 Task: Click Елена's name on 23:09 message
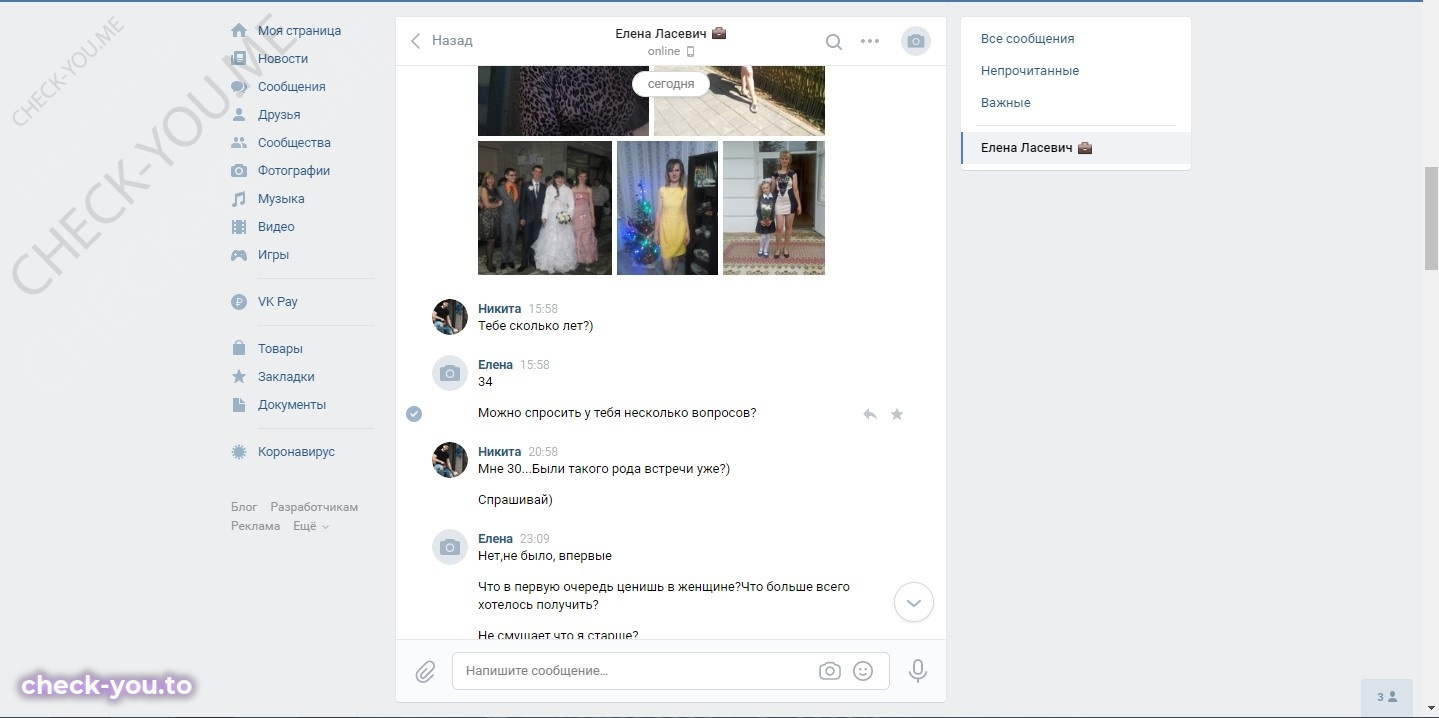point(495,539)
